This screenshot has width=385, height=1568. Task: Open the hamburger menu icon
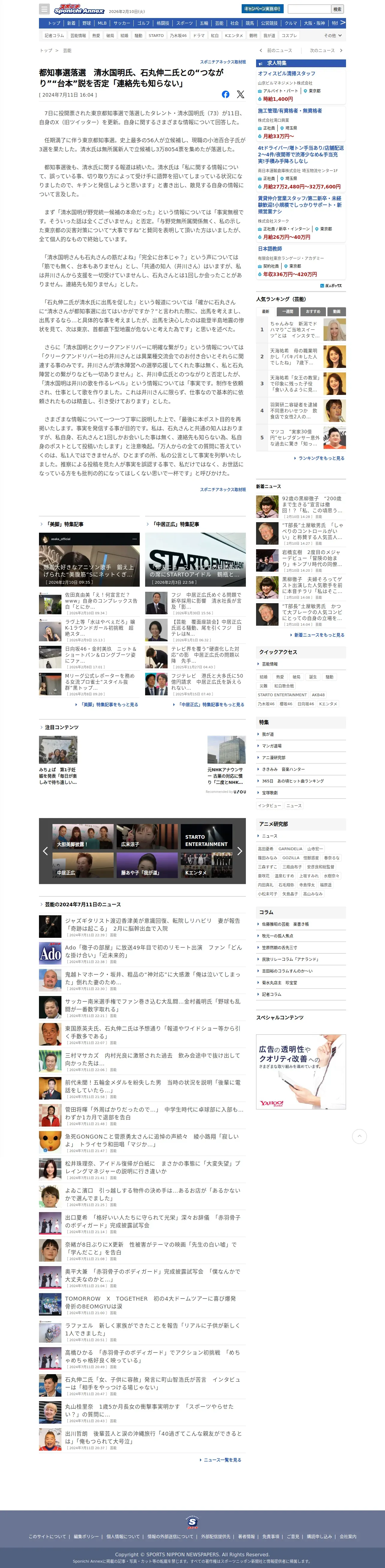[x=44, y=9]
